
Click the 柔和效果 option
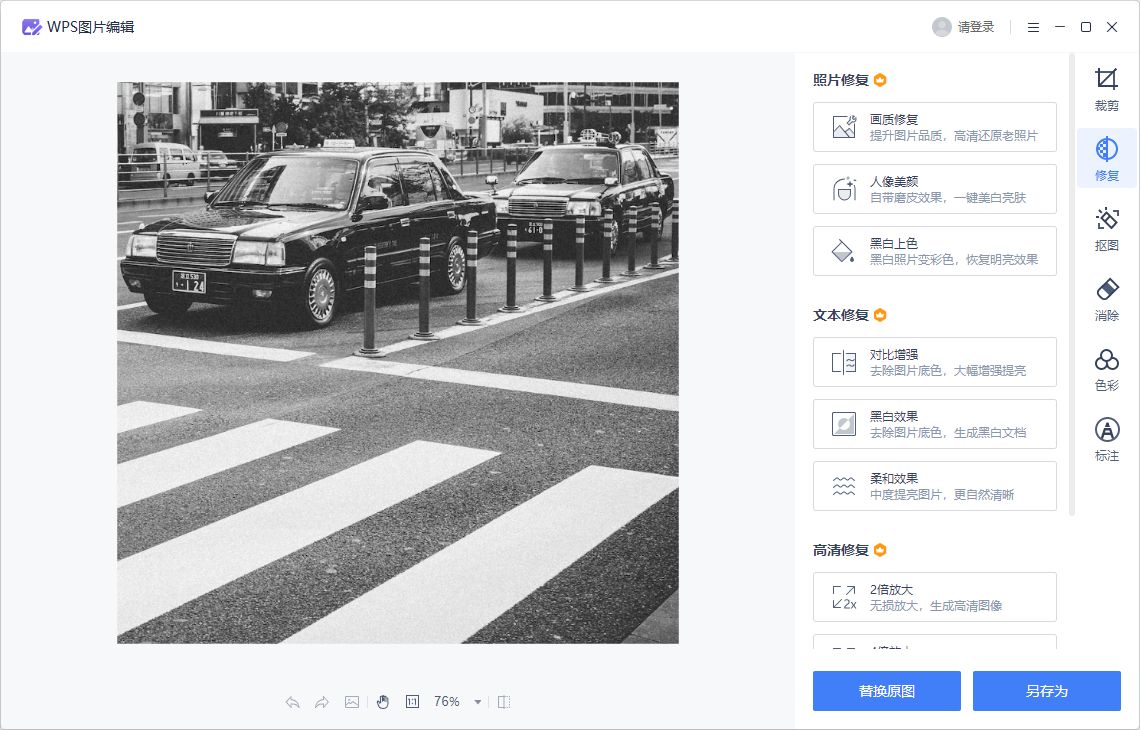coord(934,486)
